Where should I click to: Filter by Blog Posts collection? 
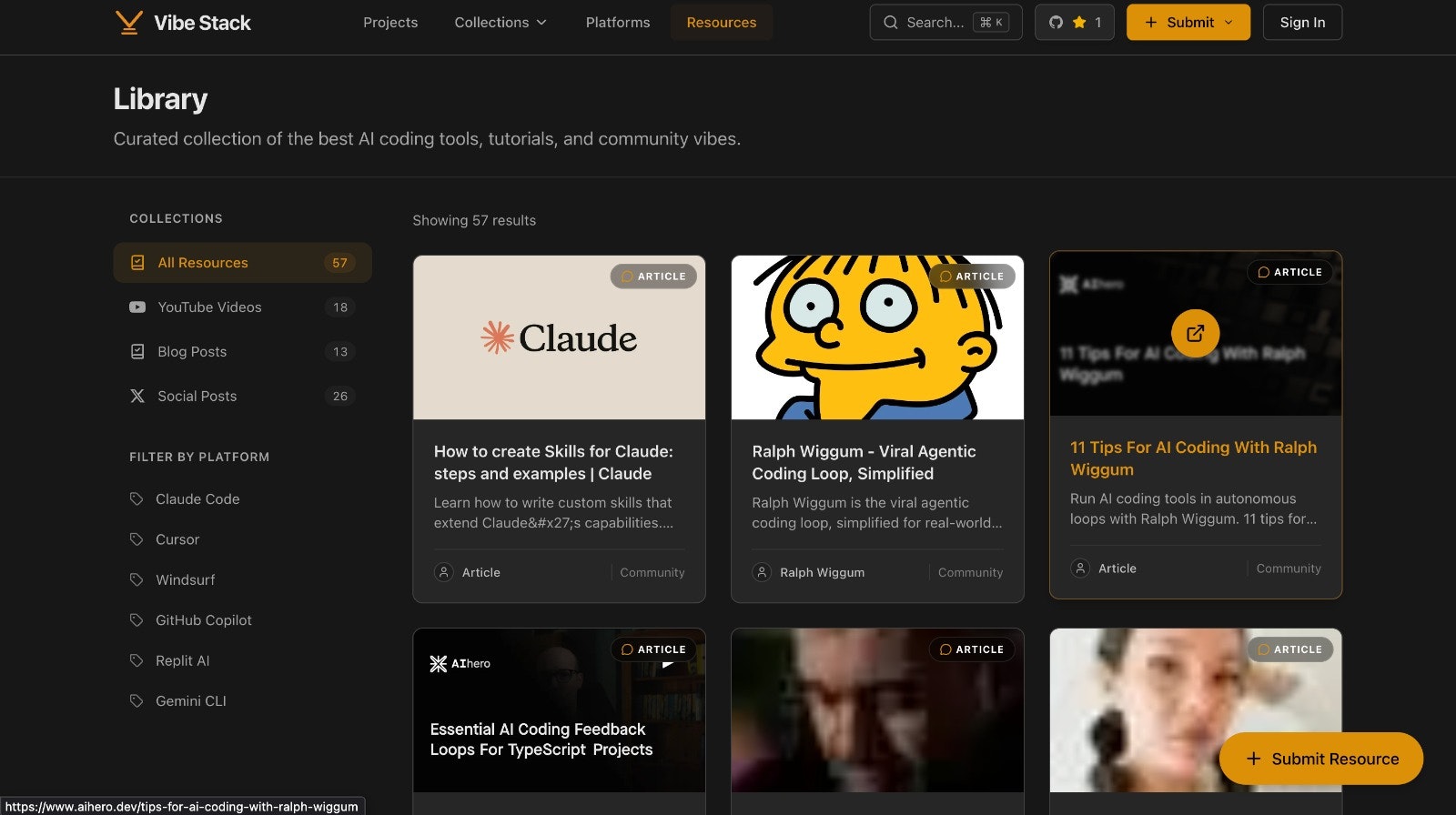point(242,351)
